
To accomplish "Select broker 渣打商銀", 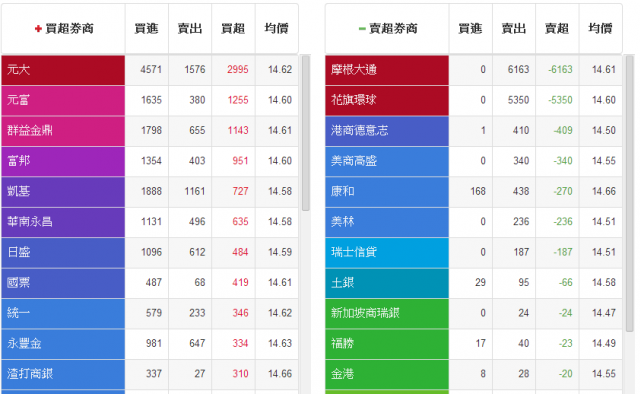I will [63, 374].
